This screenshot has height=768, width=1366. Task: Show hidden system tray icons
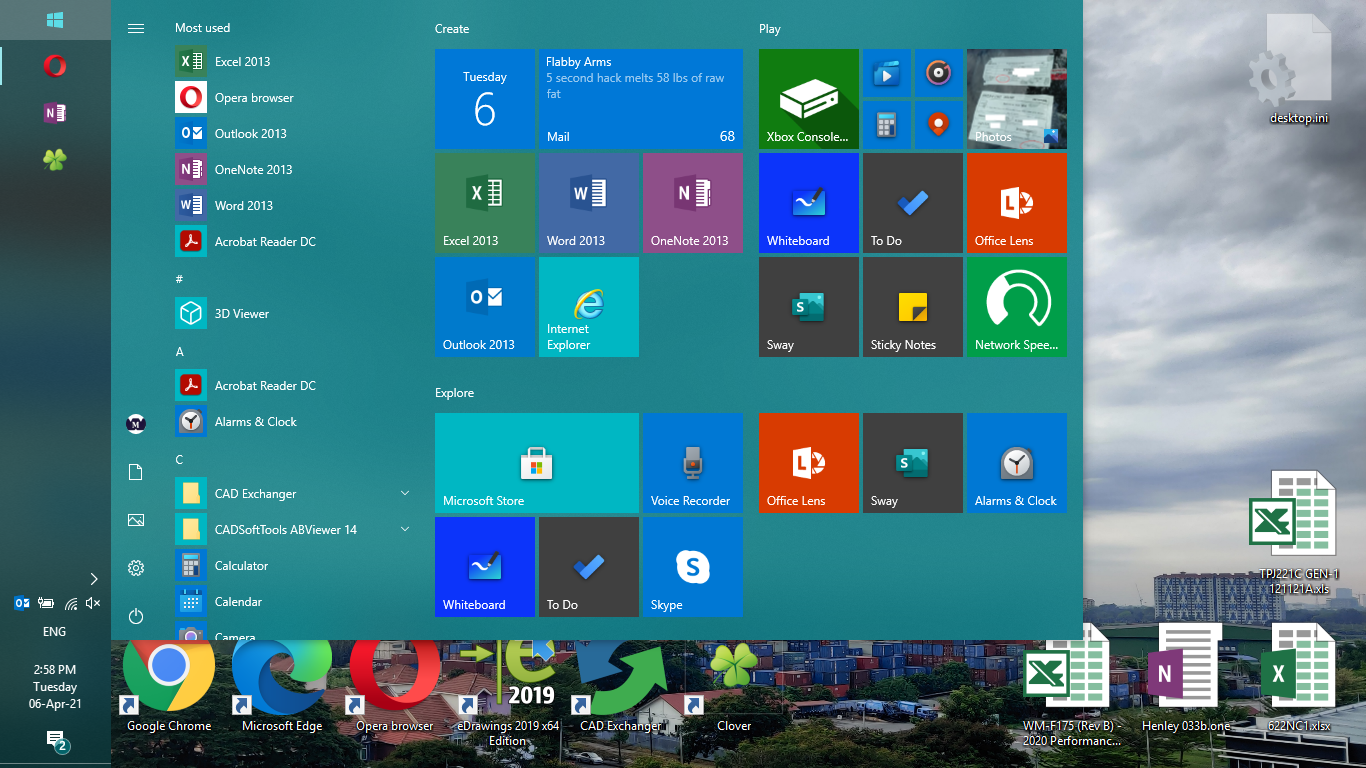94,578
